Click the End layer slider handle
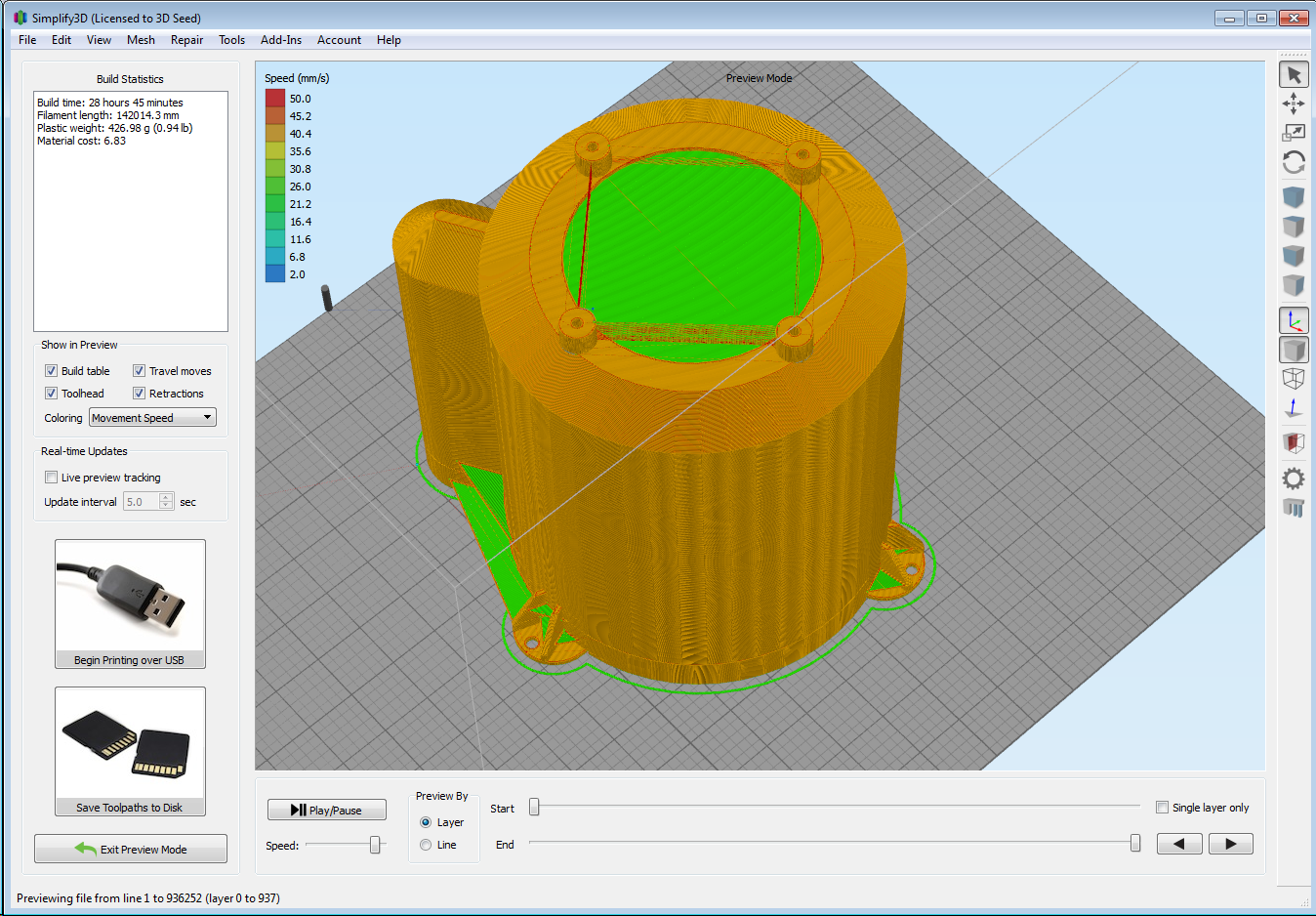The height and width of the screenshot is (916, 1316). [1135, 843]
